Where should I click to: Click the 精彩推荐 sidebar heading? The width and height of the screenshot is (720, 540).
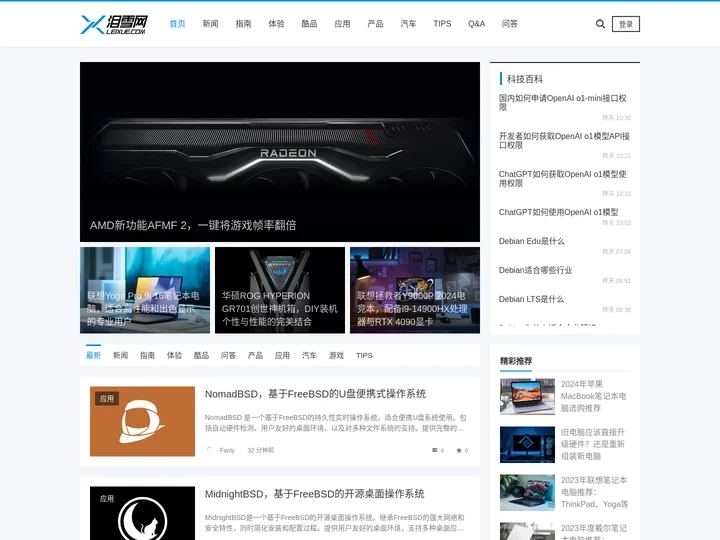516,361
